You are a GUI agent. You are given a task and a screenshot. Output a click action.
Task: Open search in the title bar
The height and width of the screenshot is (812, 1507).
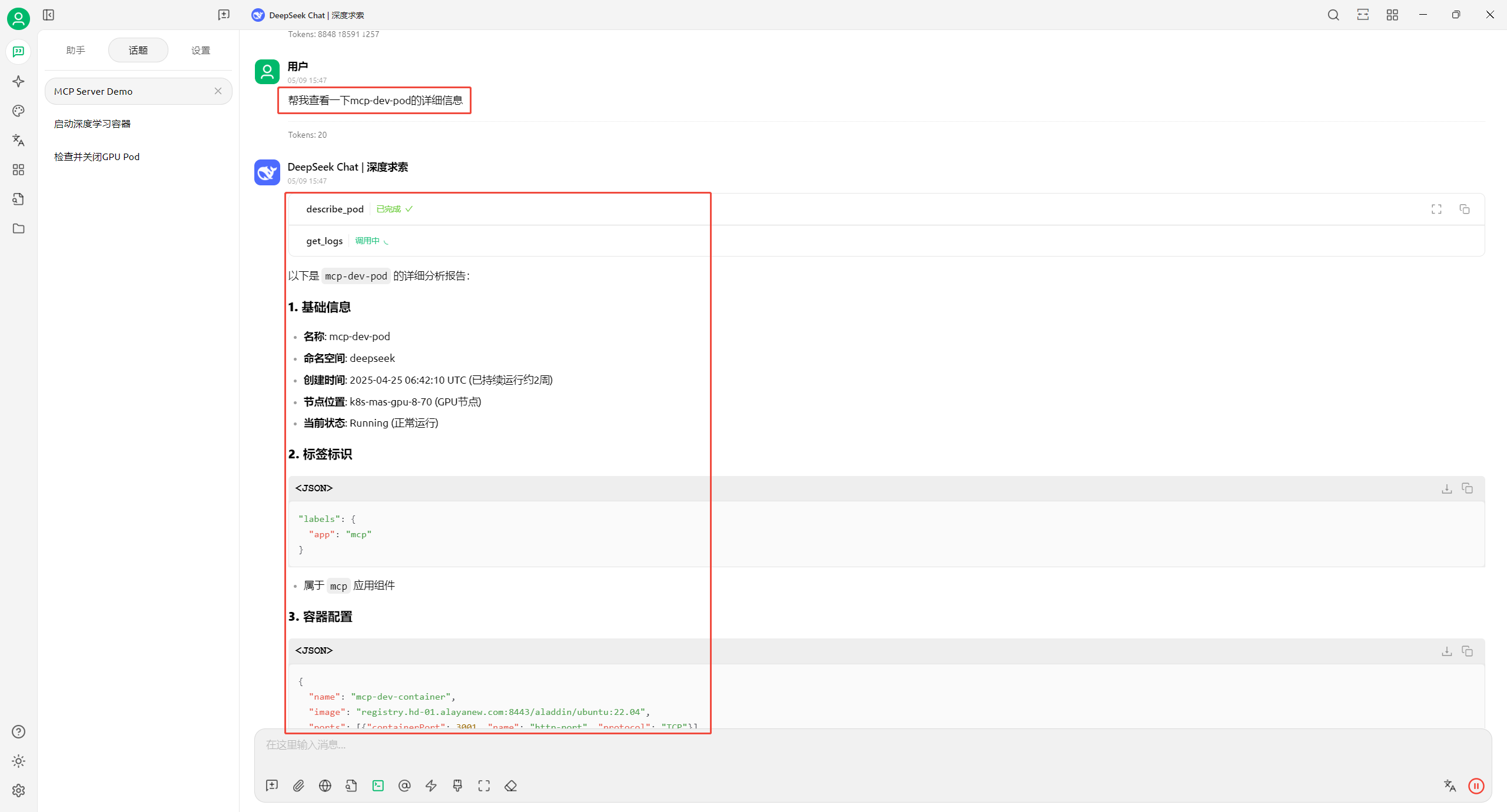pyautogui.click(x=1333, y=15)
